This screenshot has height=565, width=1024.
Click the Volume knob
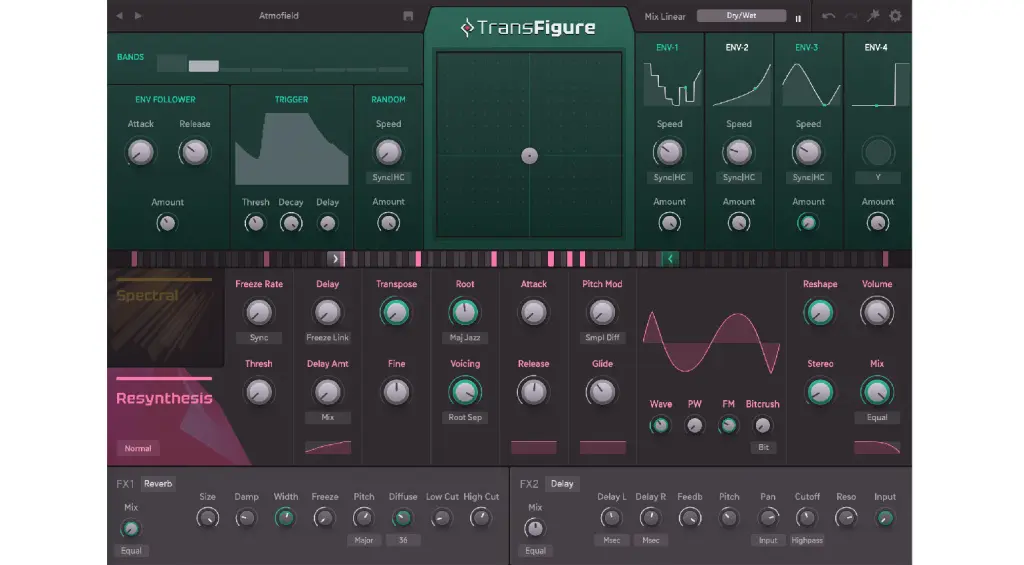click(876, 313)
